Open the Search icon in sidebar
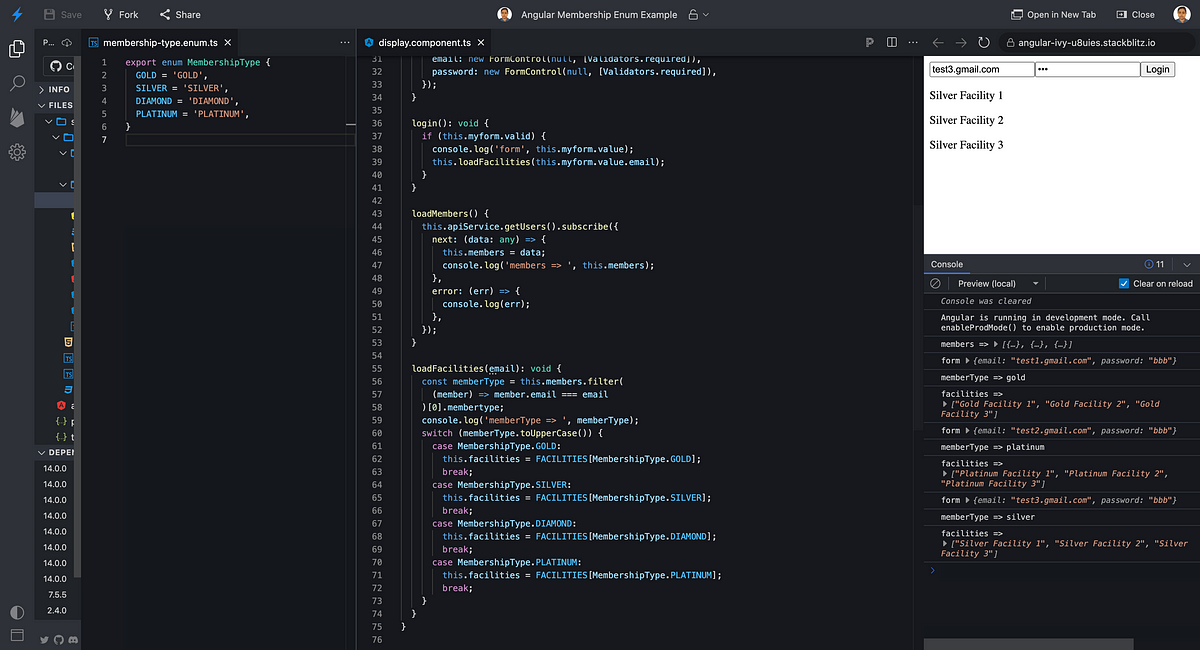 [17, 83]
